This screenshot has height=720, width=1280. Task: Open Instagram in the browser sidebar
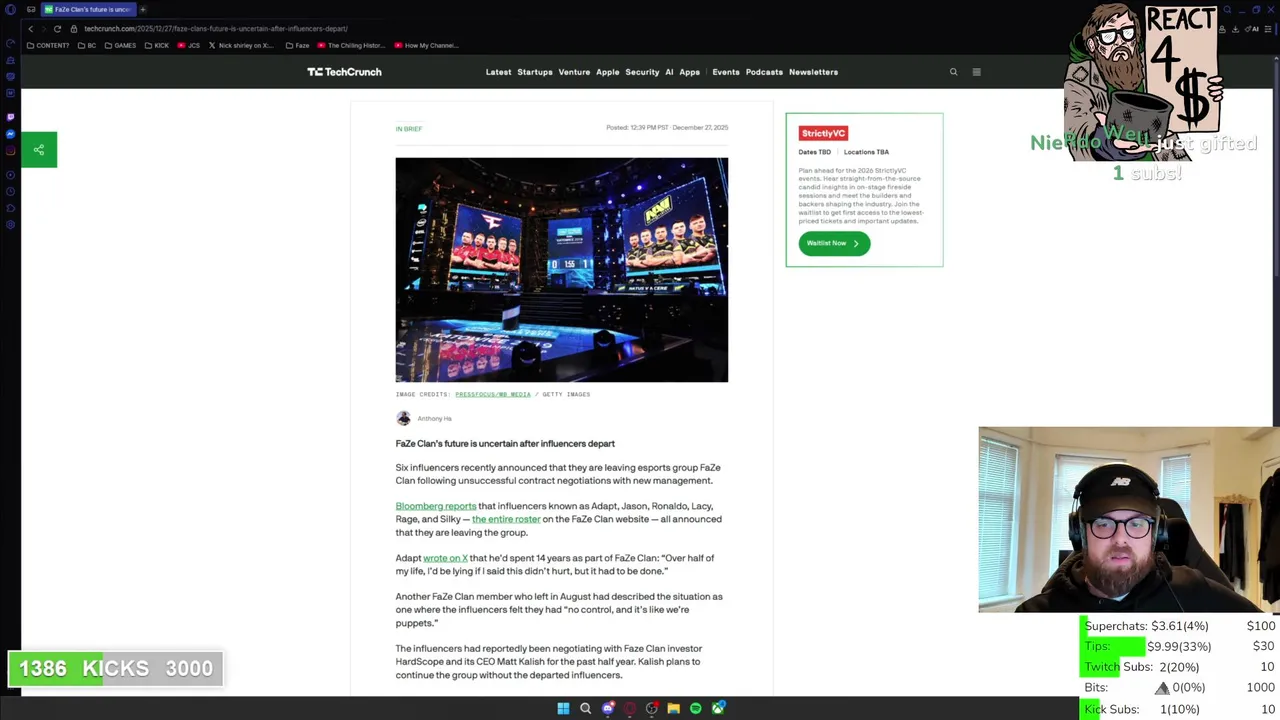tap(10, 151)
